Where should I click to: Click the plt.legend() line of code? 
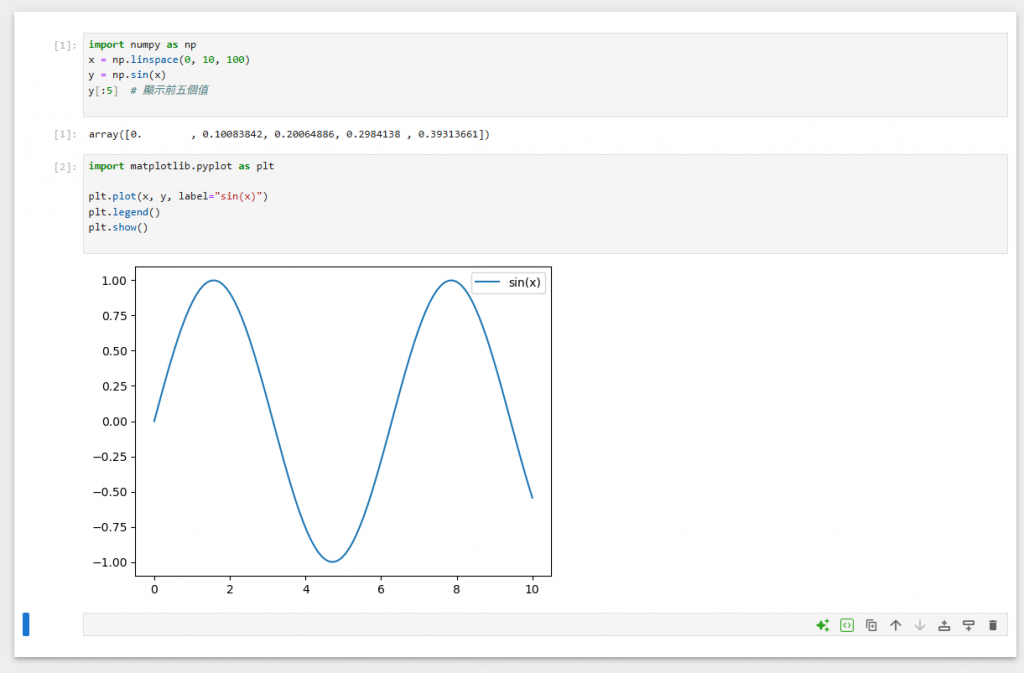(x=124, y=212)
